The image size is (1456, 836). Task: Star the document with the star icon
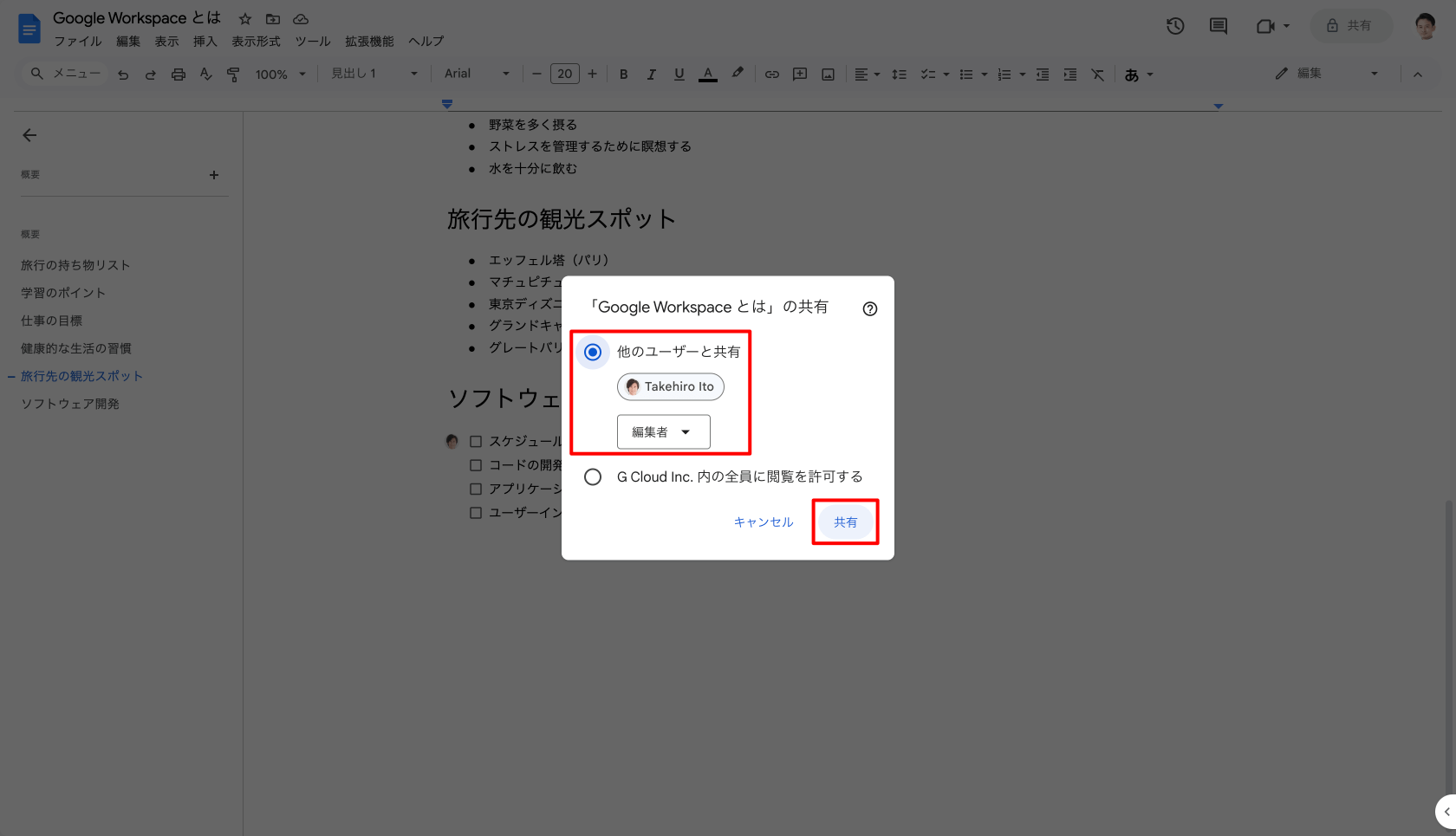click(245, 19)
